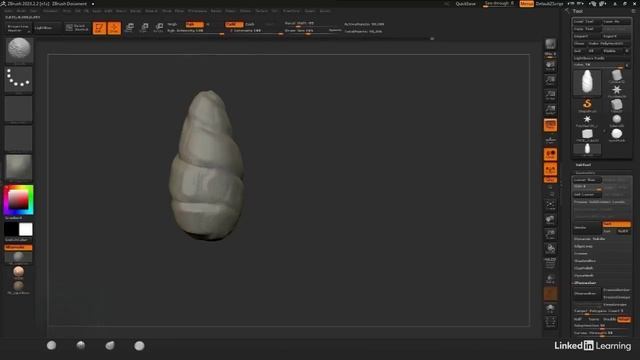Screen dimensions: 640x360
Task: Click the right-shelf Move view icon
Action: 550,219
